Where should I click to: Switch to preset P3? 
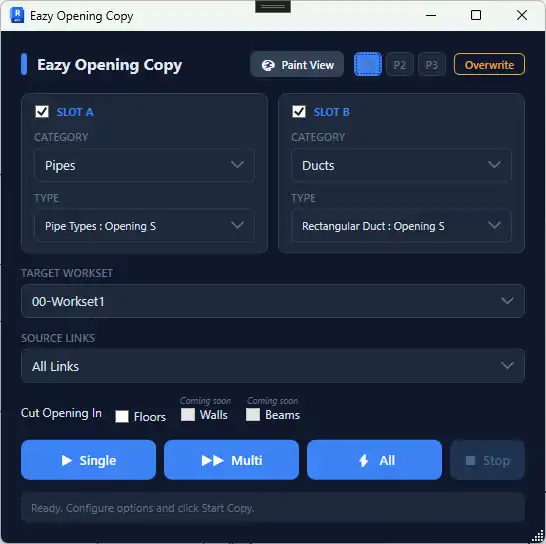432,64
